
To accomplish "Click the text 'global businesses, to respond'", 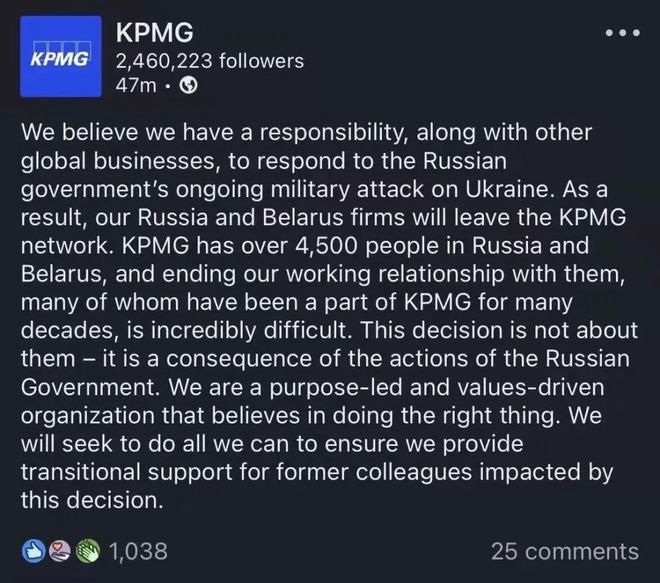I will 184,161.
